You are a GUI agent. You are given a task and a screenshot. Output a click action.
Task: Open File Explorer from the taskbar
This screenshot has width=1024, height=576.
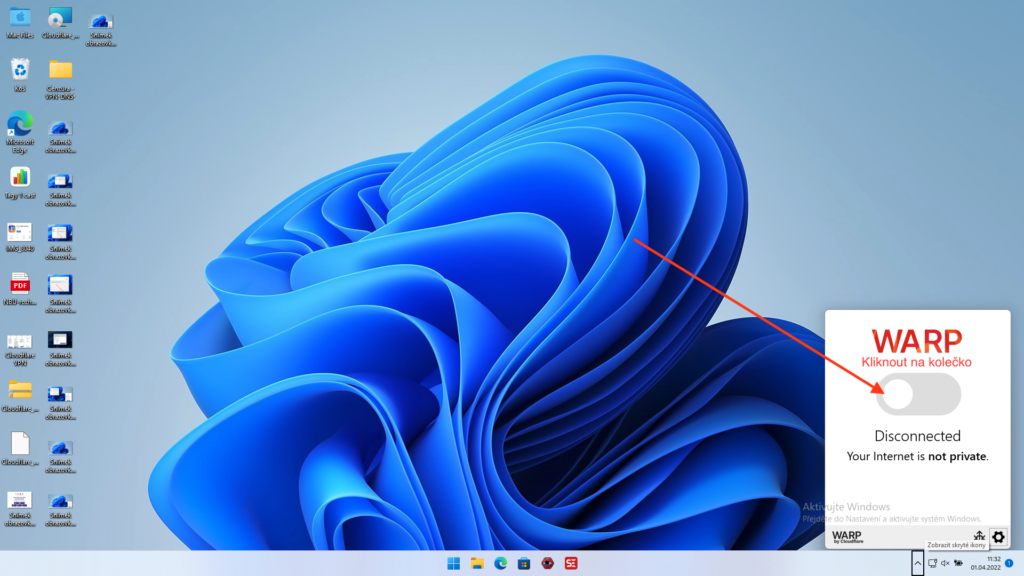coord(478,563)
